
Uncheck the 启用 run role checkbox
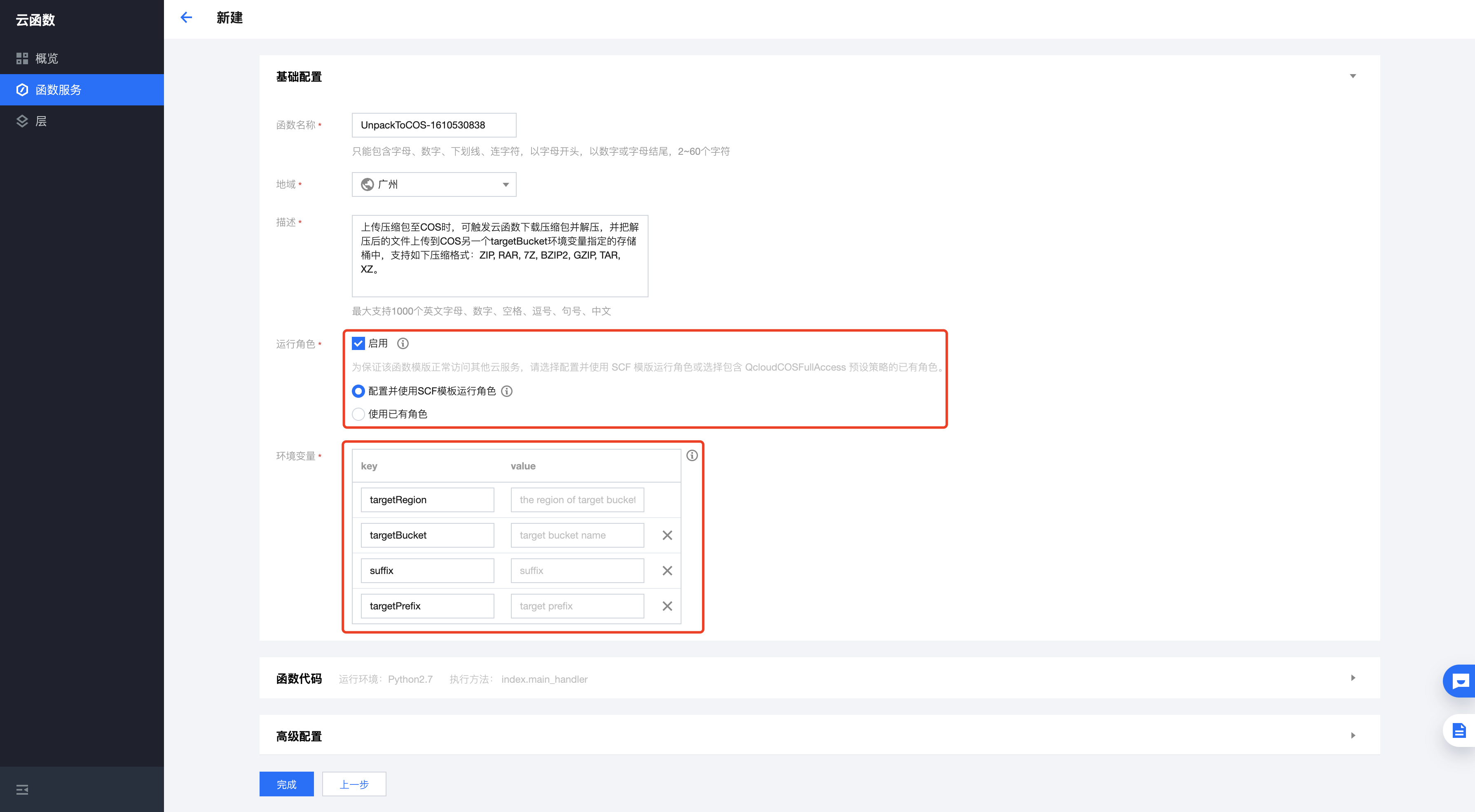coord(358,343)
